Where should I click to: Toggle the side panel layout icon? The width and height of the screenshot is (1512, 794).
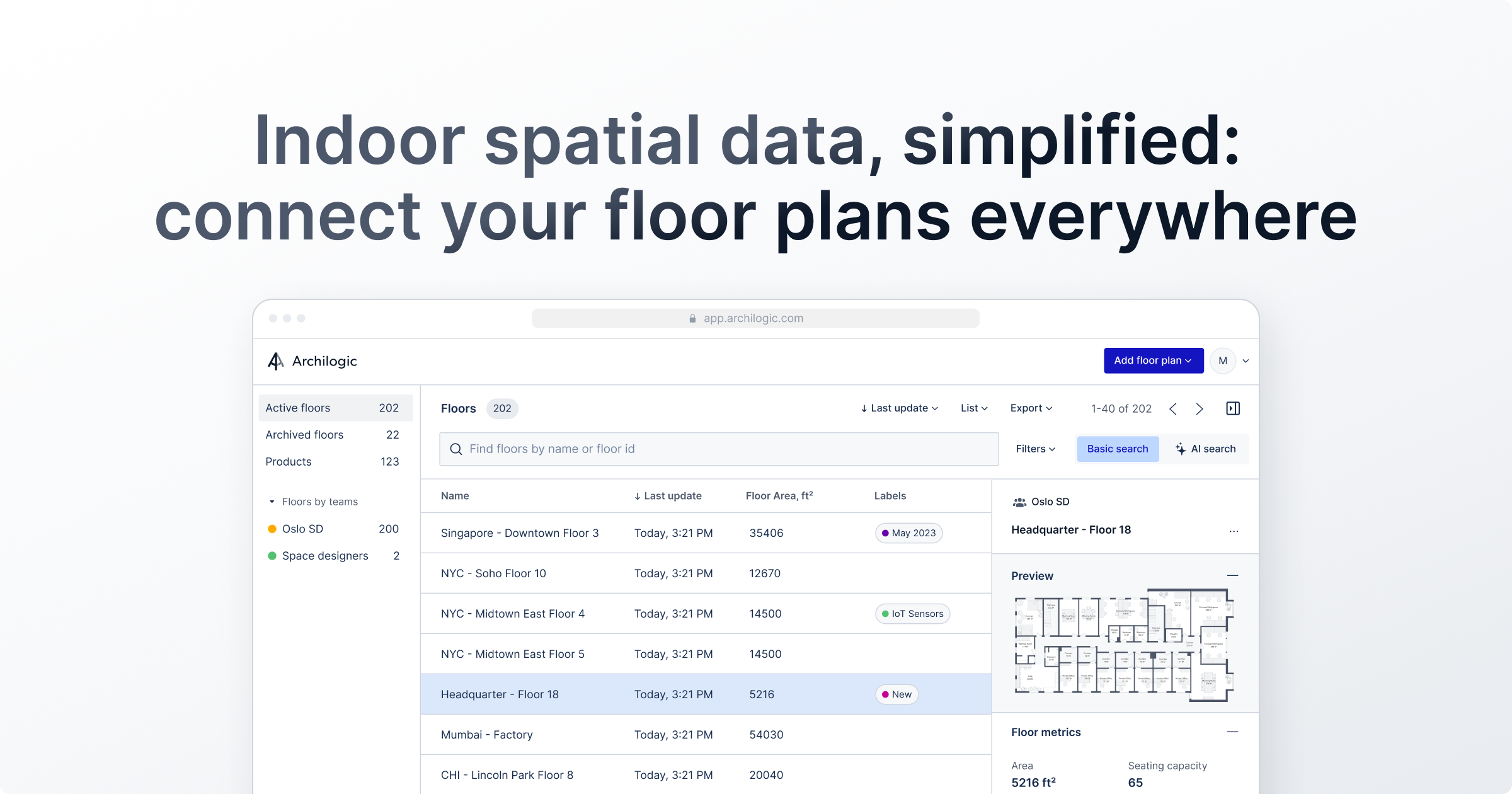[x=1233, y=409]
